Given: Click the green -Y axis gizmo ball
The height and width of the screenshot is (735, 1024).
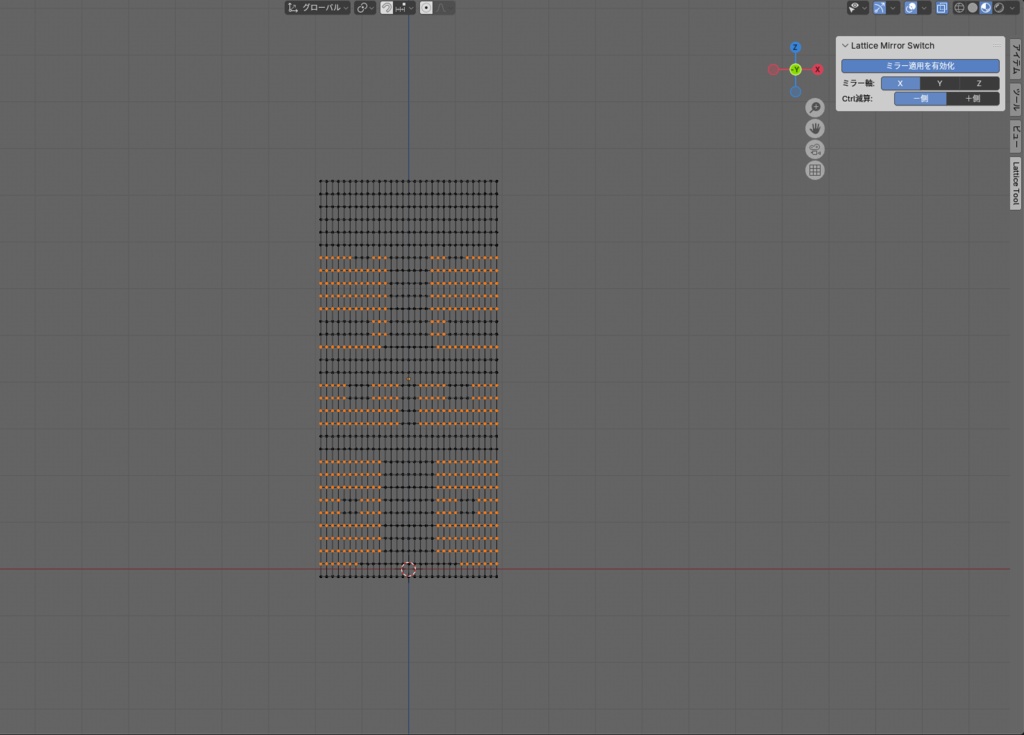Looking at the screenshot, I should click(x=795, y=69).
